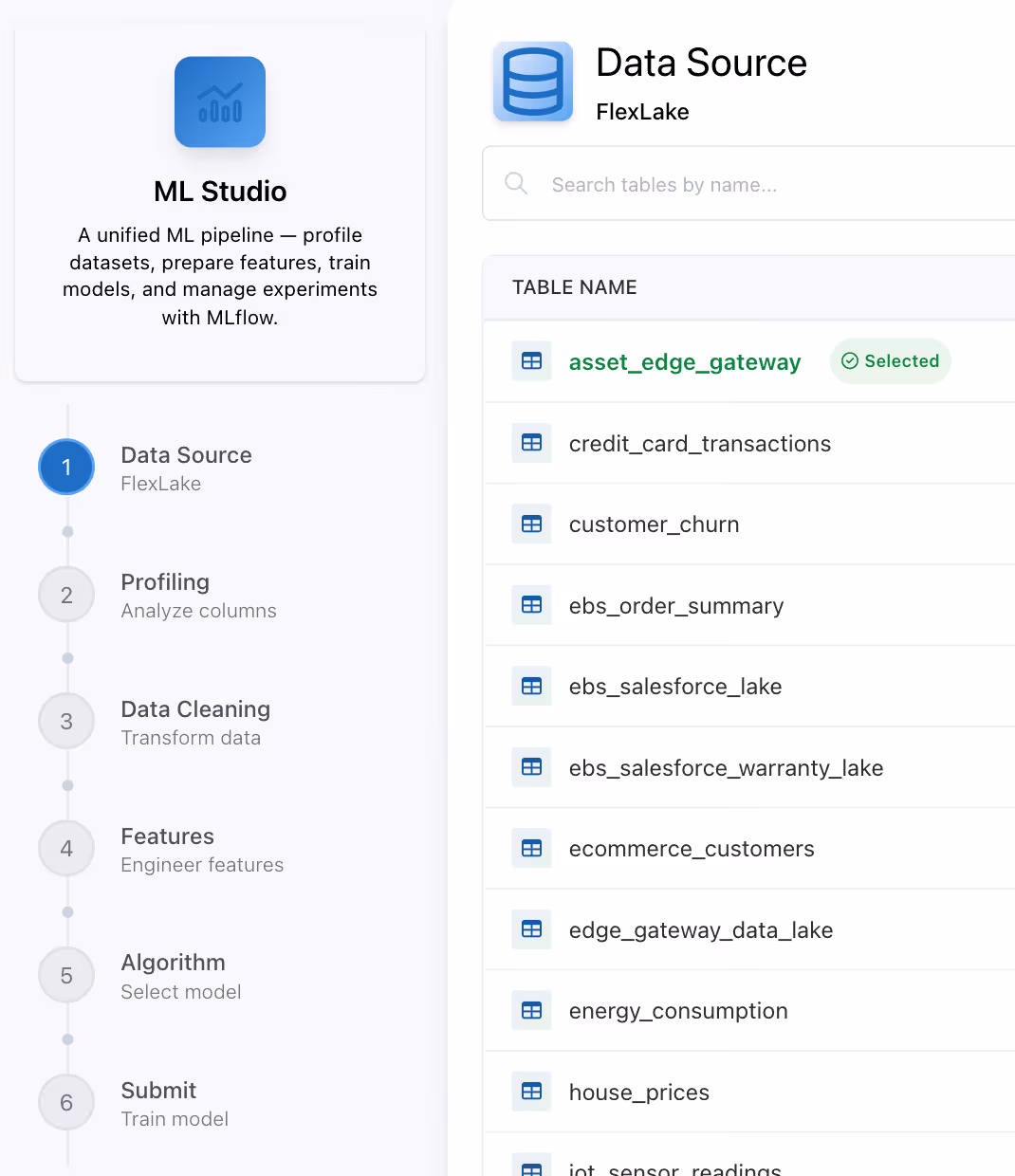Select step 2 circle for Profiling

click(66, 595)
